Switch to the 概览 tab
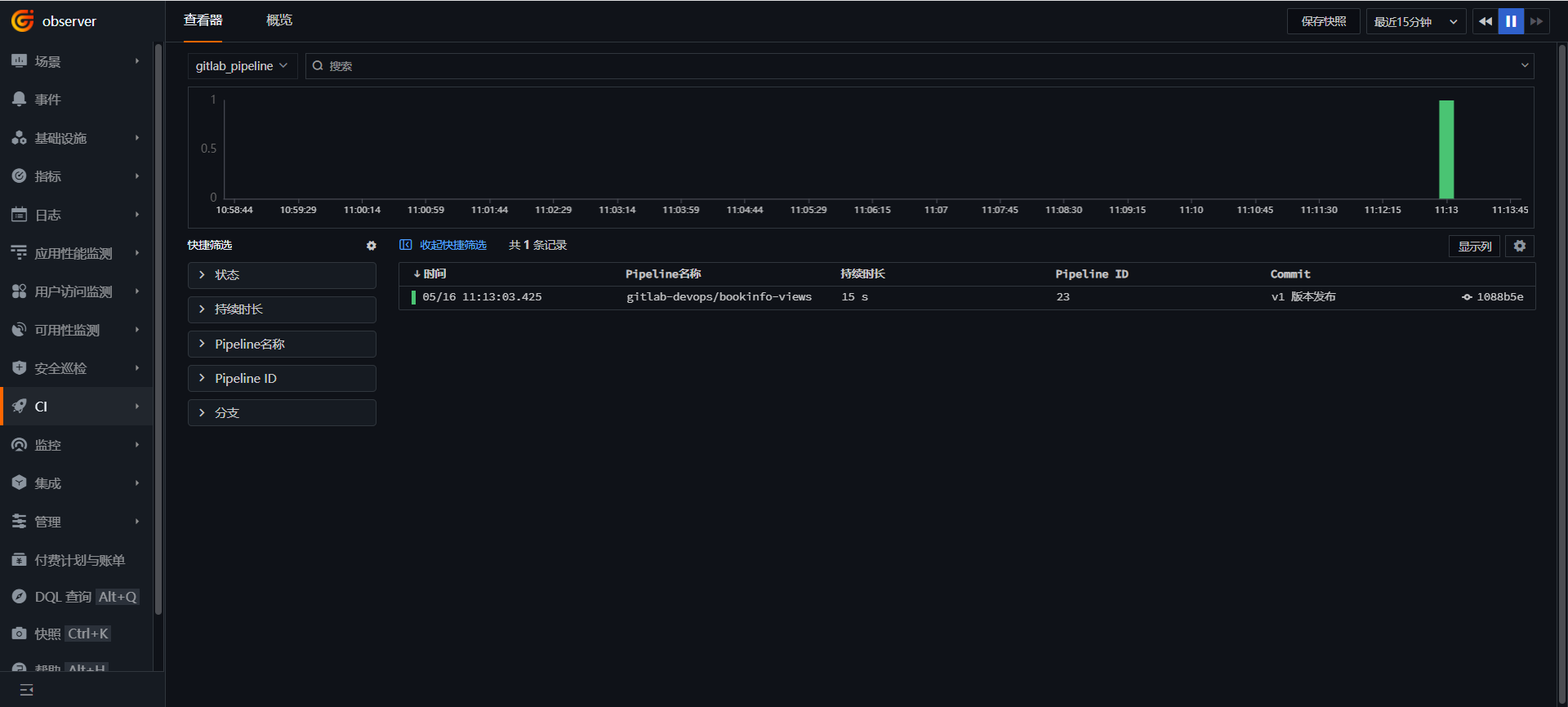The height and width of the screenshot is (707, 1568). [279, 20]
